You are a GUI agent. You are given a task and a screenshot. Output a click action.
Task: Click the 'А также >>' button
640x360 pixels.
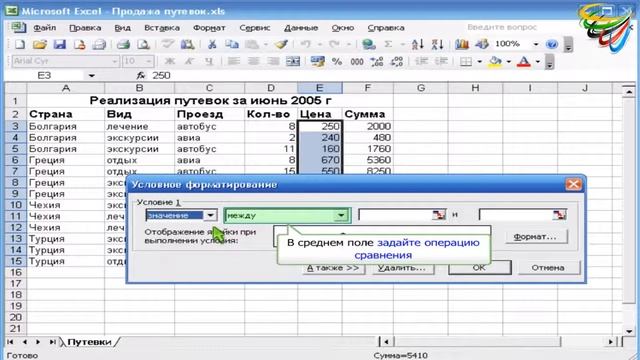coord(333,268)
